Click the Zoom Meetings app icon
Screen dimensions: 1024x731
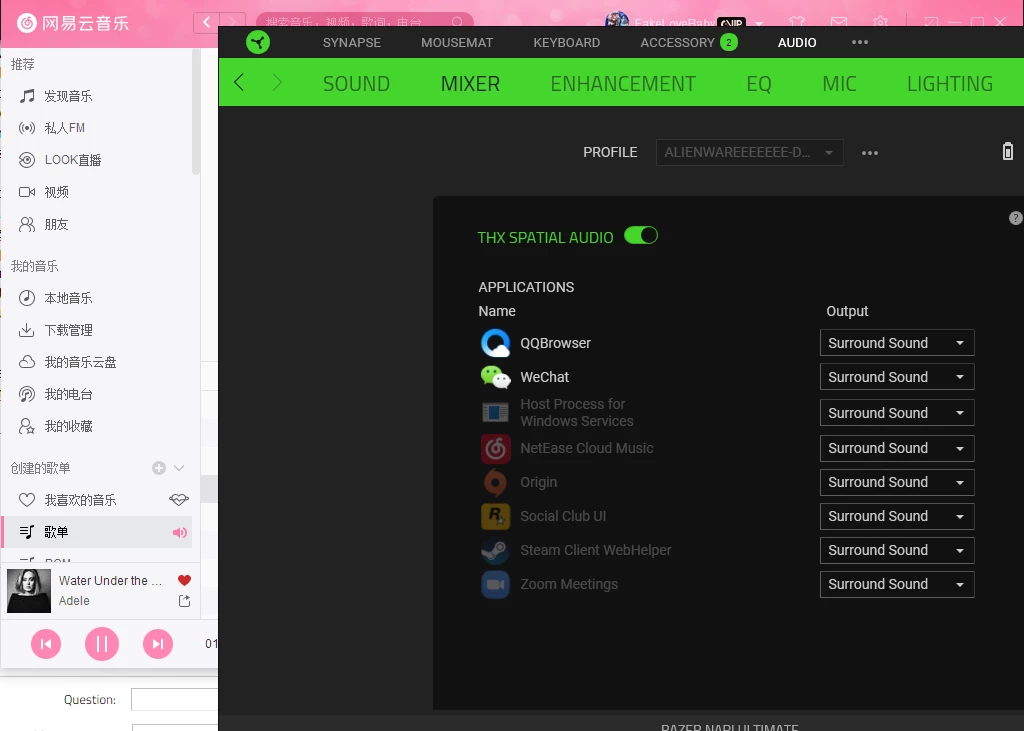(x=495, y=584)
